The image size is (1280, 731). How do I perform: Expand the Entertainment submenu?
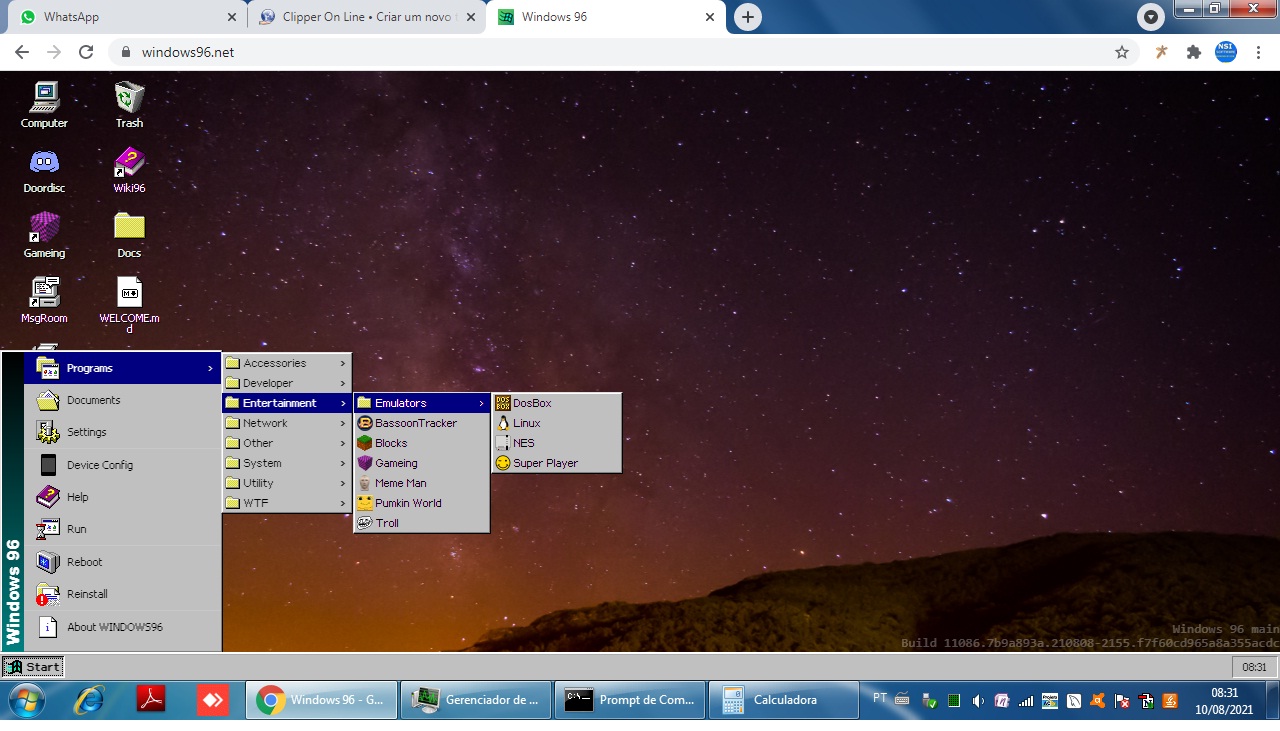(287, 403)
